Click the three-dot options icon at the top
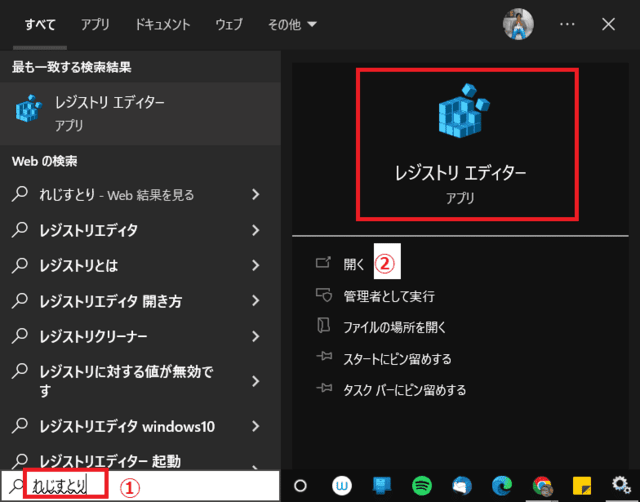 click(567, 23)
